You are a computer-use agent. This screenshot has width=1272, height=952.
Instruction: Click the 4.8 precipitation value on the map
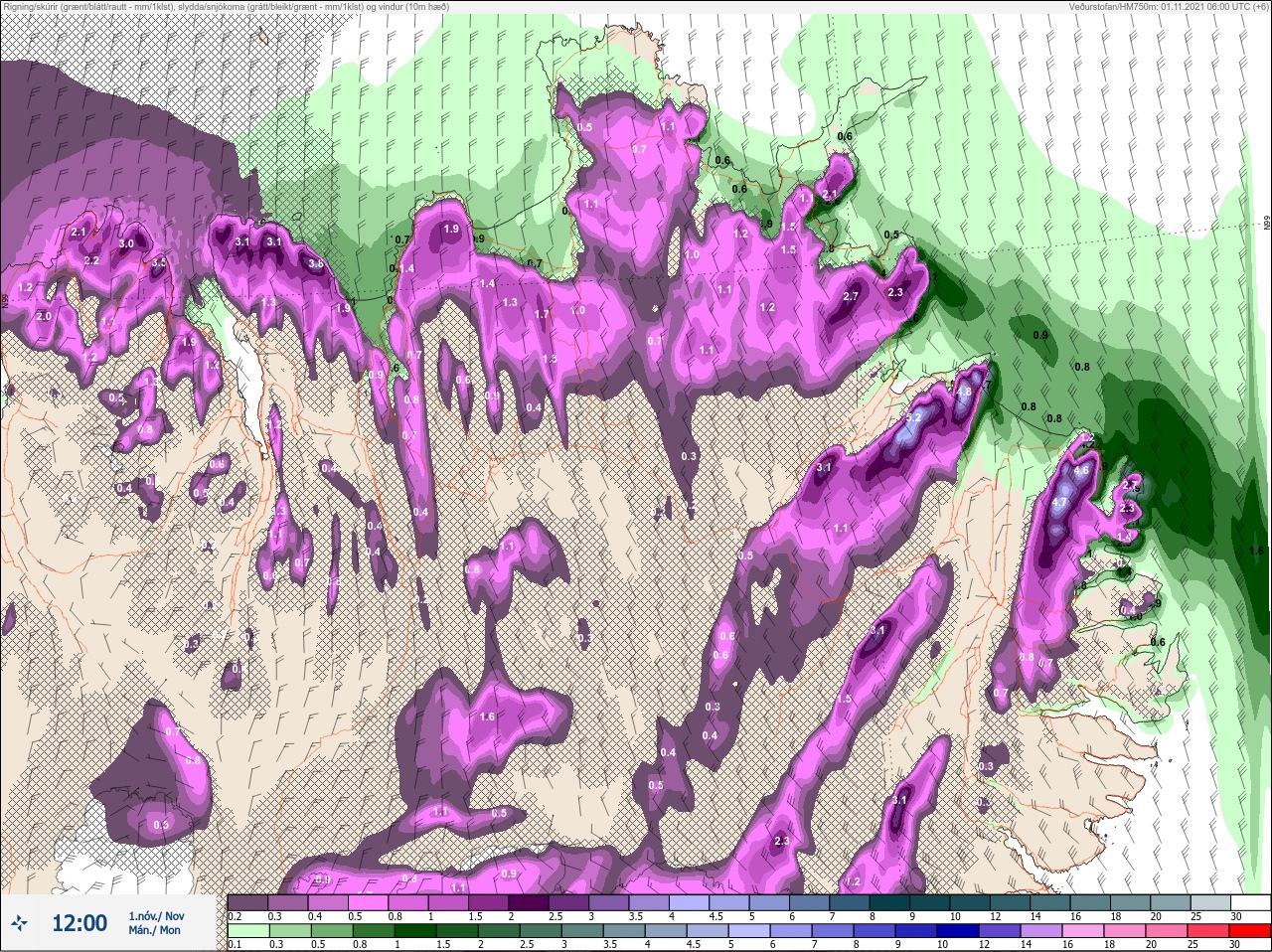tap(963, 392)
